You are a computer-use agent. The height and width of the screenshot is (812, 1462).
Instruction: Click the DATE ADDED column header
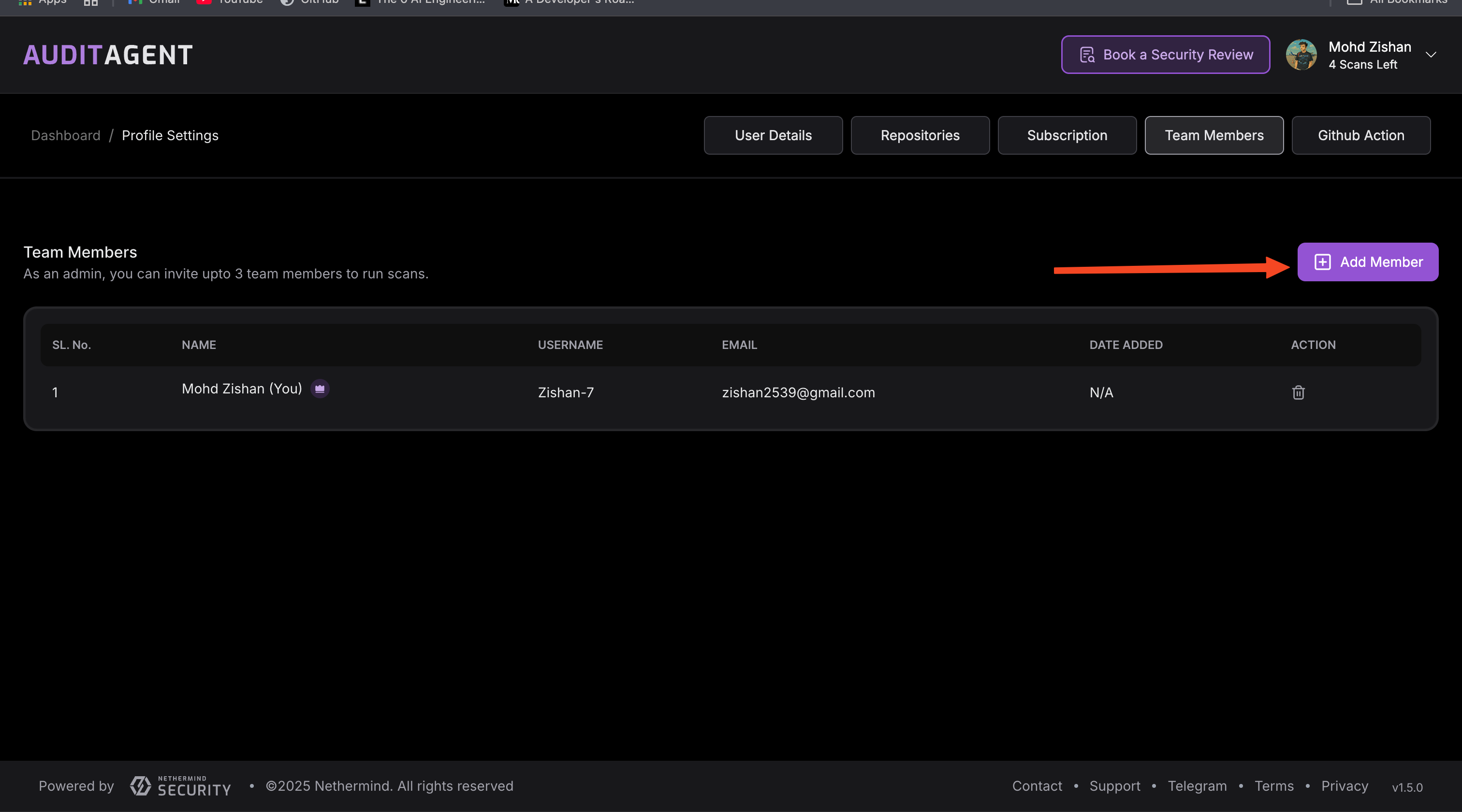(1126, 345)
